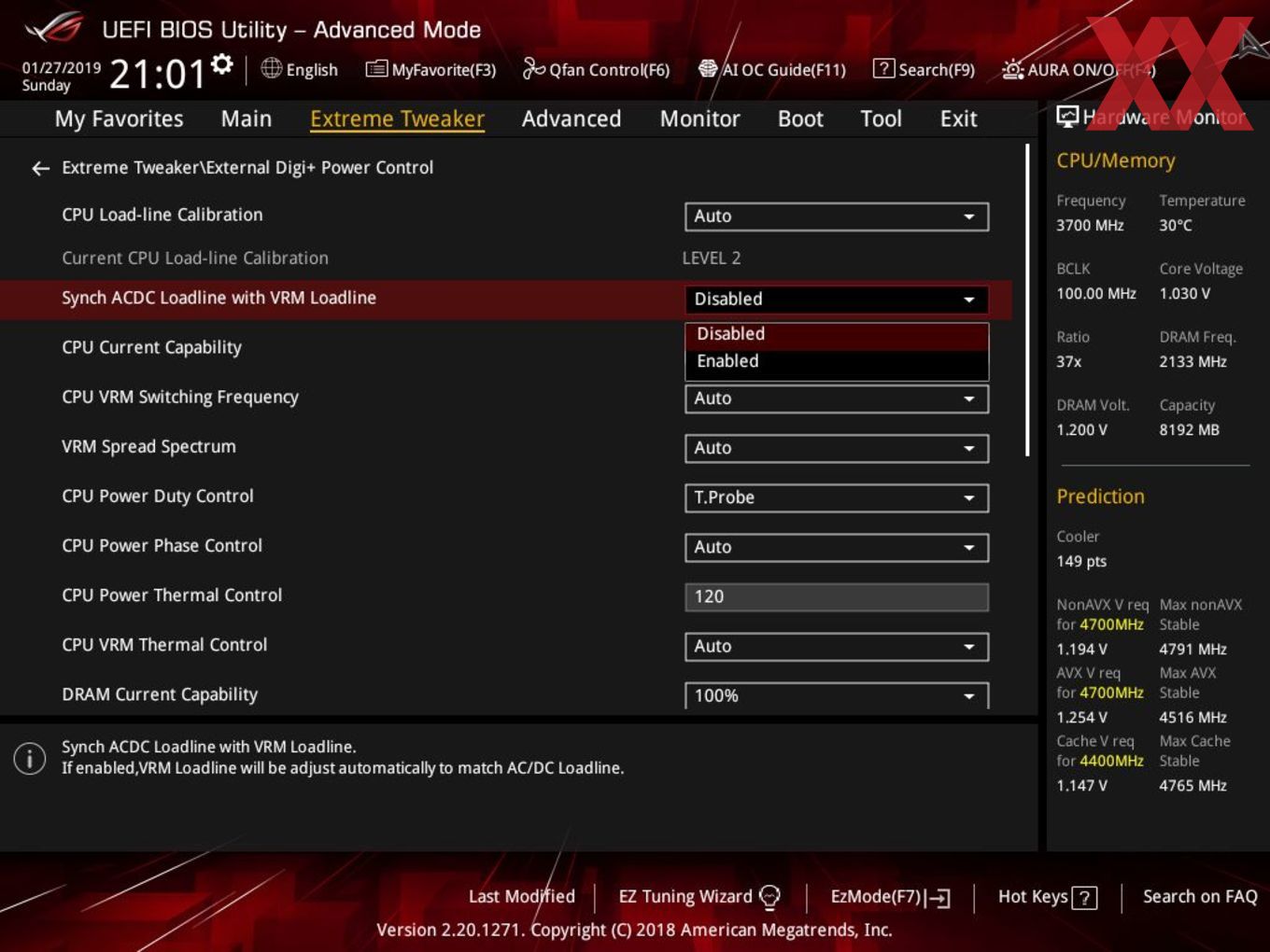Open CPU Load-line Calibration dropdown
Image resolution: width=1270 pixels, height=952 pixels.
pyautogui.click(x=837, y=217)
